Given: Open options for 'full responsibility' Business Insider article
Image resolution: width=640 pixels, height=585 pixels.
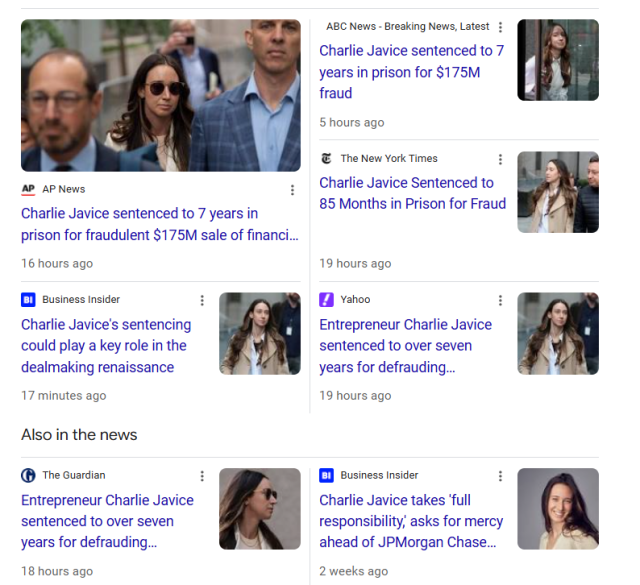Looking at the screenshot, I should 500,476.
